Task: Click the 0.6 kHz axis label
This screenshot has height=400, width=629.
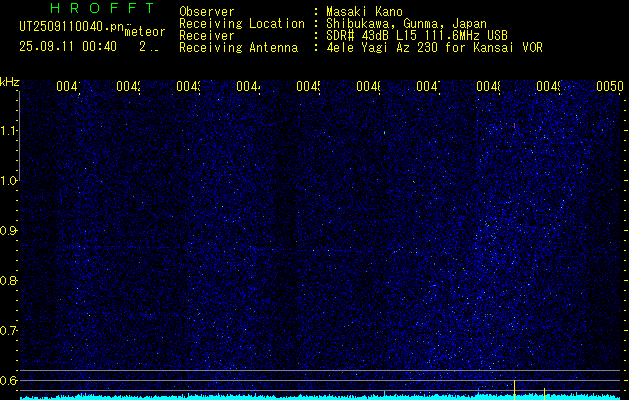Action: pyautogui.click(x=9, y=380)
